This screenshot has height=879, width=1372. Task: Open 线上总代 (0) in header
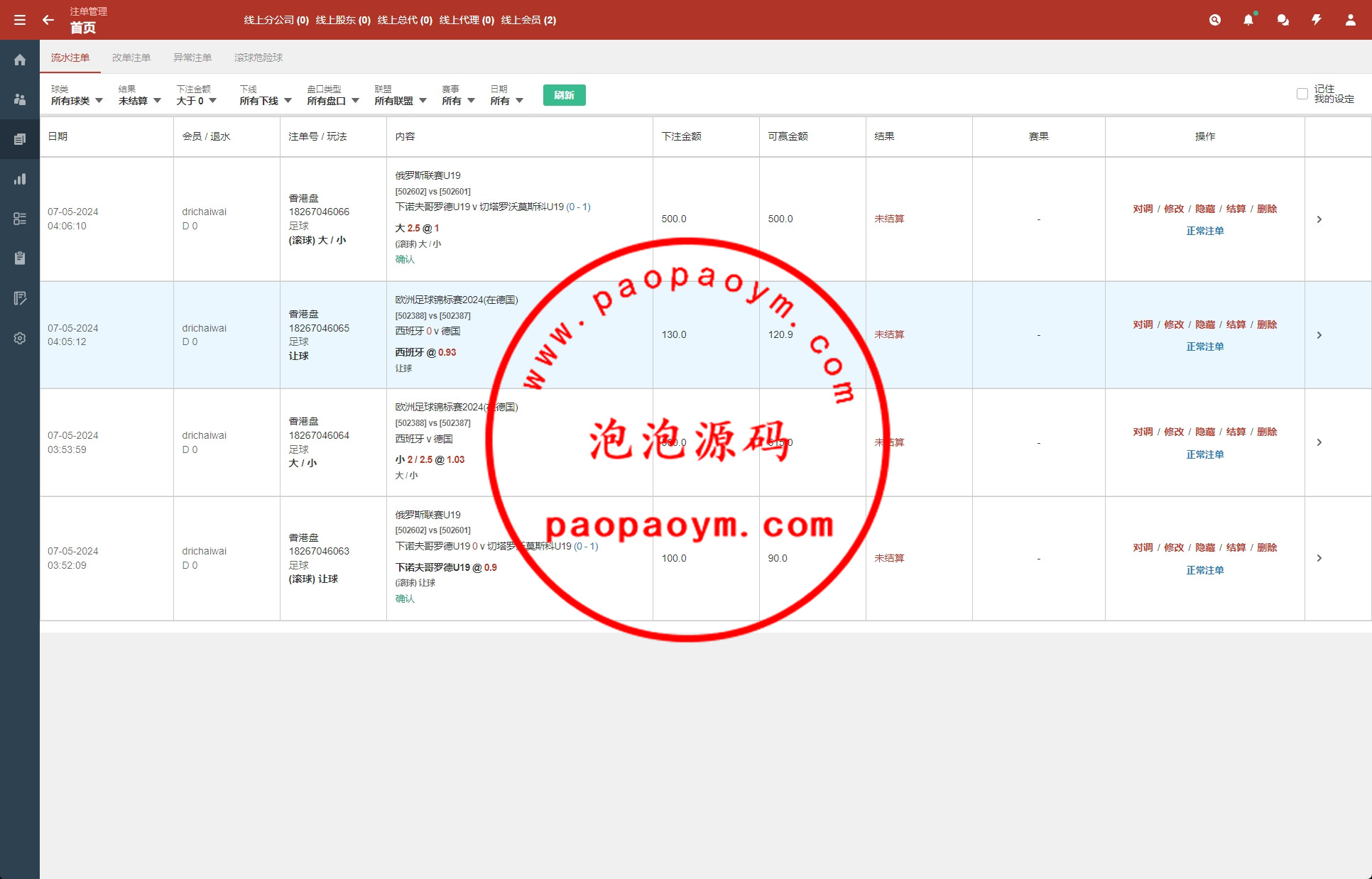[x=405, y=20]
